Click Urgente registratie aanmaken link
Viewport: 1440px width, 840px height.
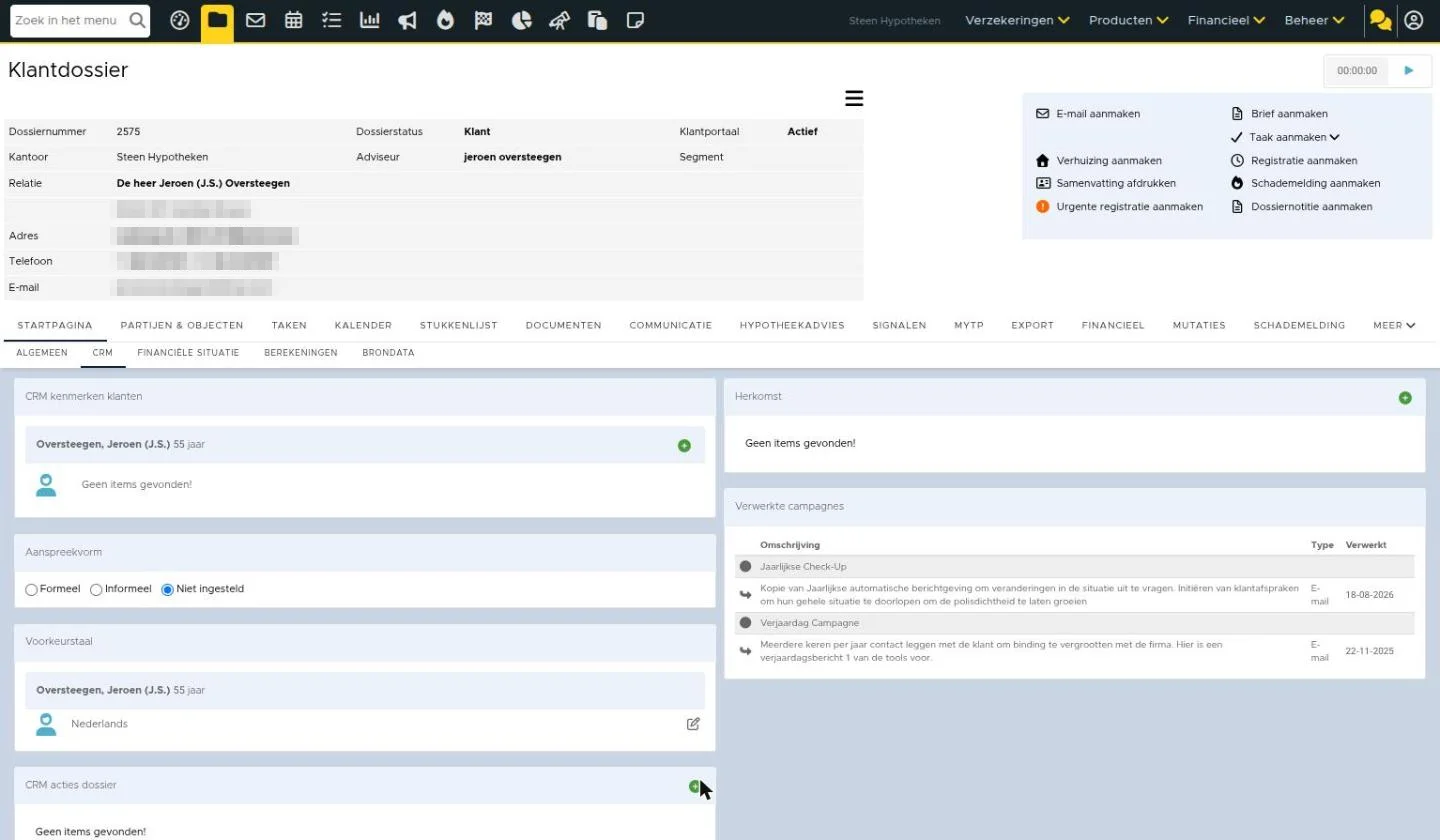tap(1129, 207)
